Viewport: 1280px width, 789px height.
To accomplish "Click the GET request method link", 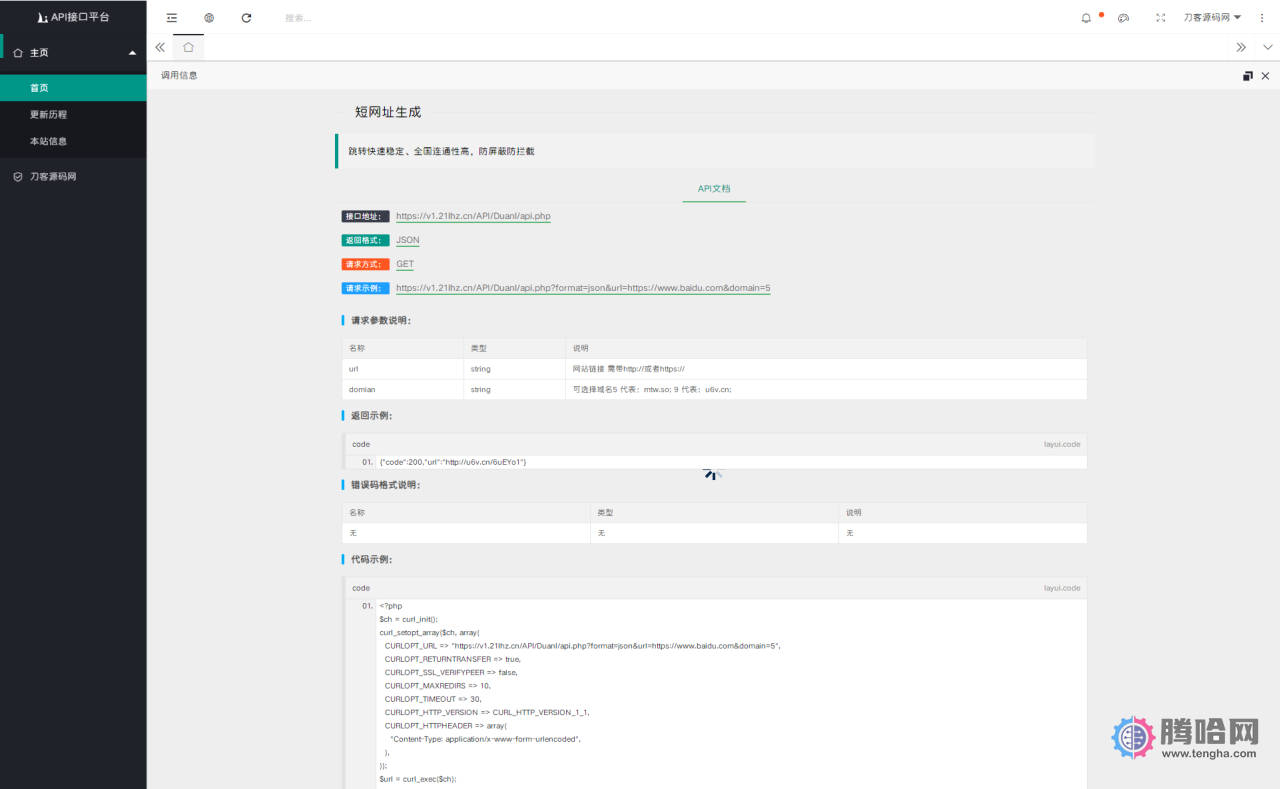I will click(405, 264).
